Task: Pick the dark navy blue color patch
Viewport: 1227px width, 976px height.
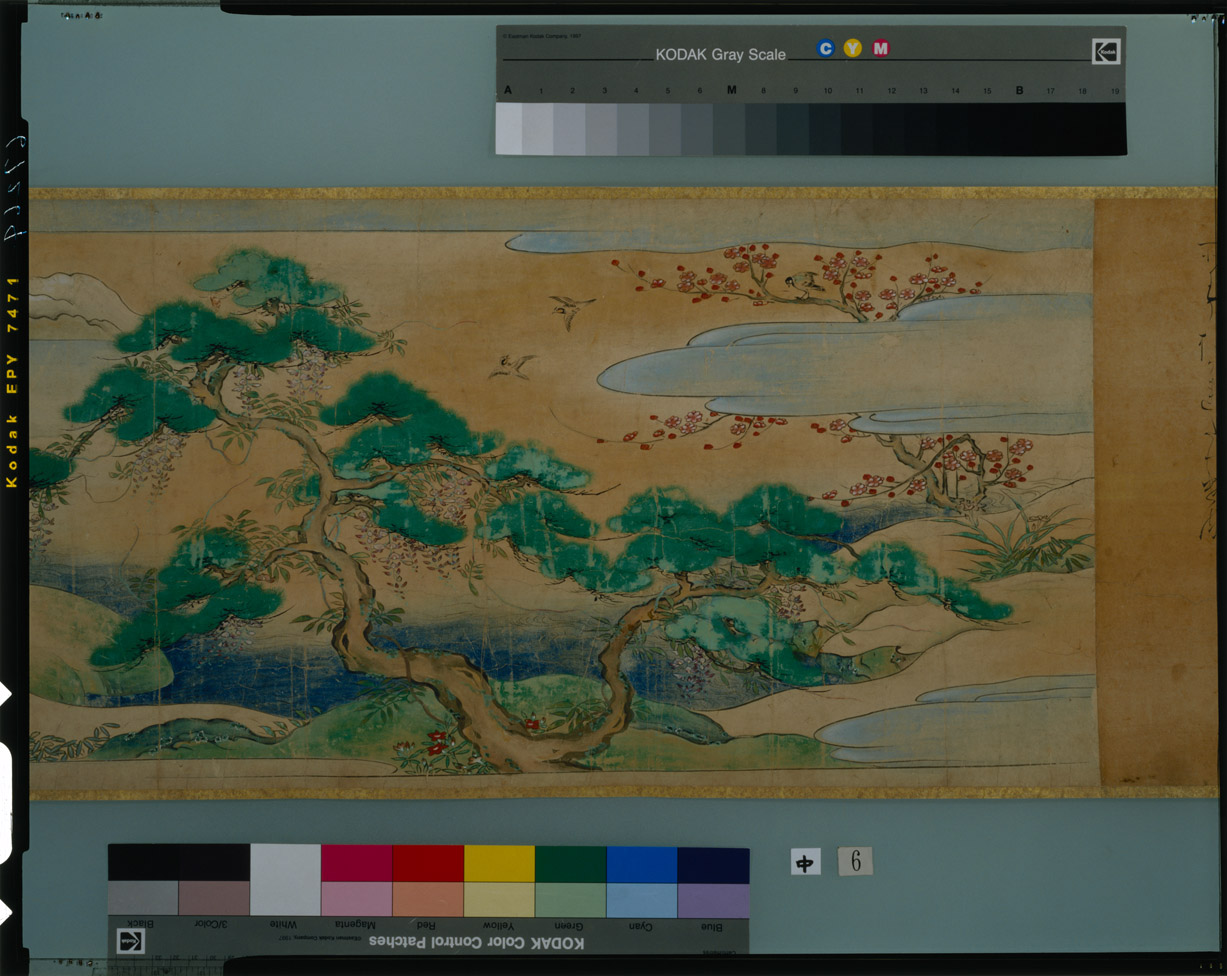Action: (713, 865)
